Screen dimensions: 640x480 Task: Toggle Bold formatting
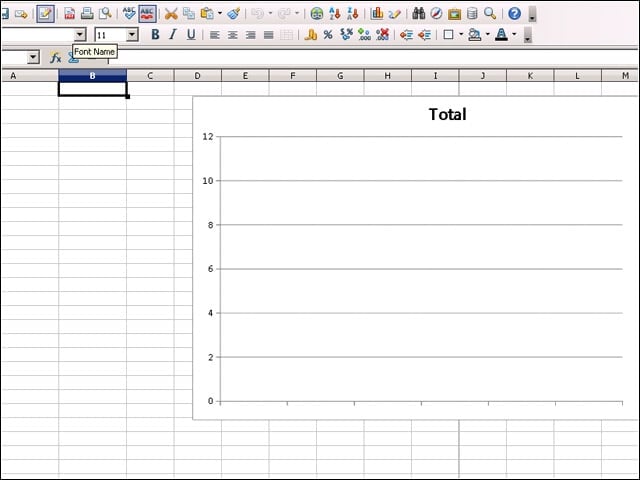coord(155,35)
